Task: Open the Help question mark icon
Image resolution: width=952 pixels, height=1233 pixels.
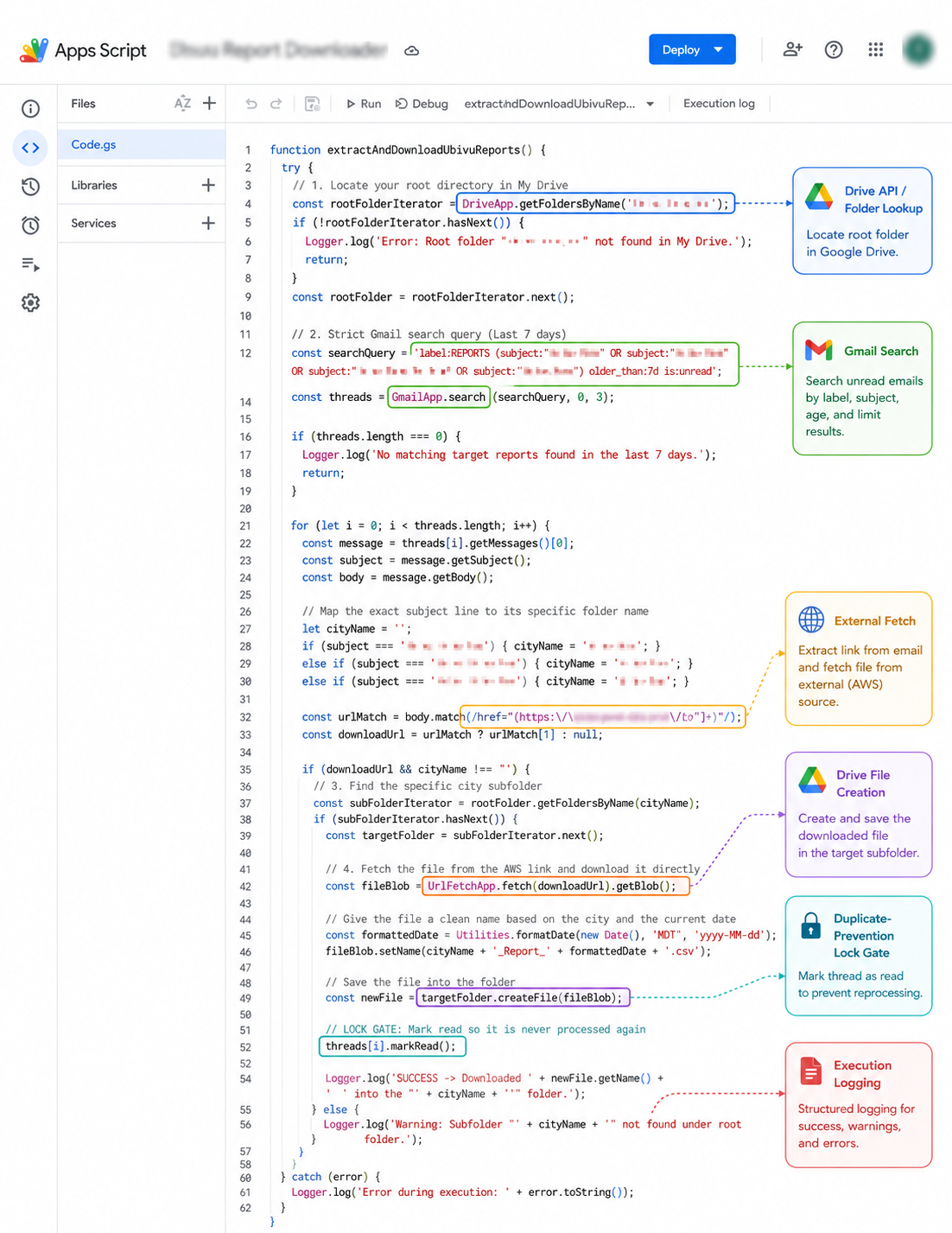Action: pyautogui.click(x=834, y=49)
